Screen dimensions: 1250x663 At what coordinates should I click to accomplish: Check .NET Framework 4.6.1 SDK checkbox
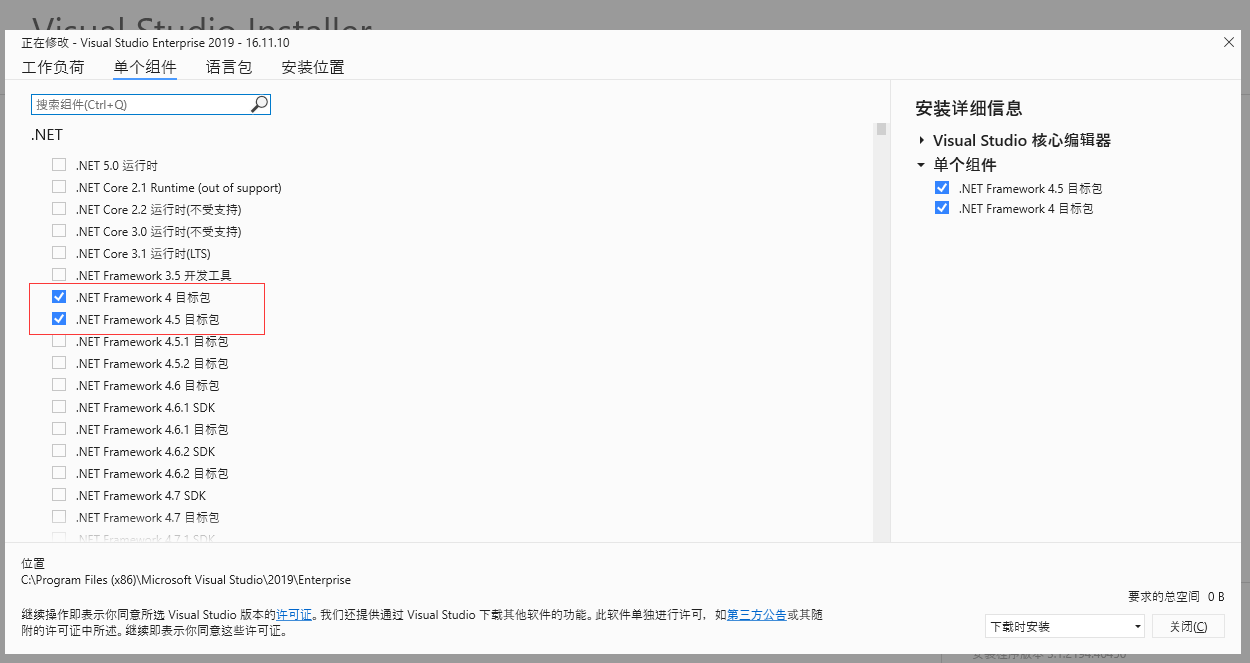59,407
